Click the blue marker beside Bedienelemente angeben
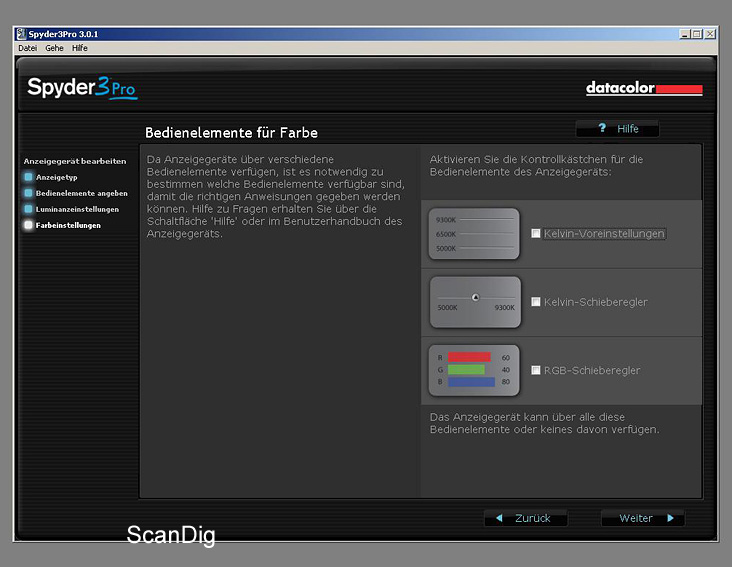 pos(28,193)
